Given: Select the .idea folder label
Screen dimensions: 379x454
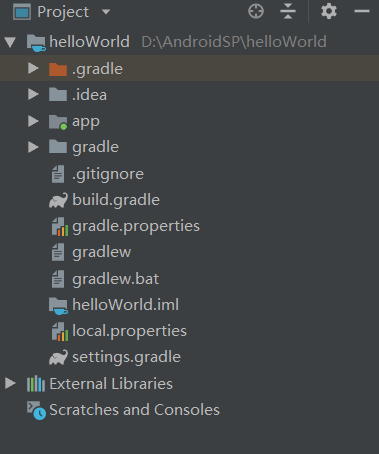Looking at the screenshot, I should (89, 95).
